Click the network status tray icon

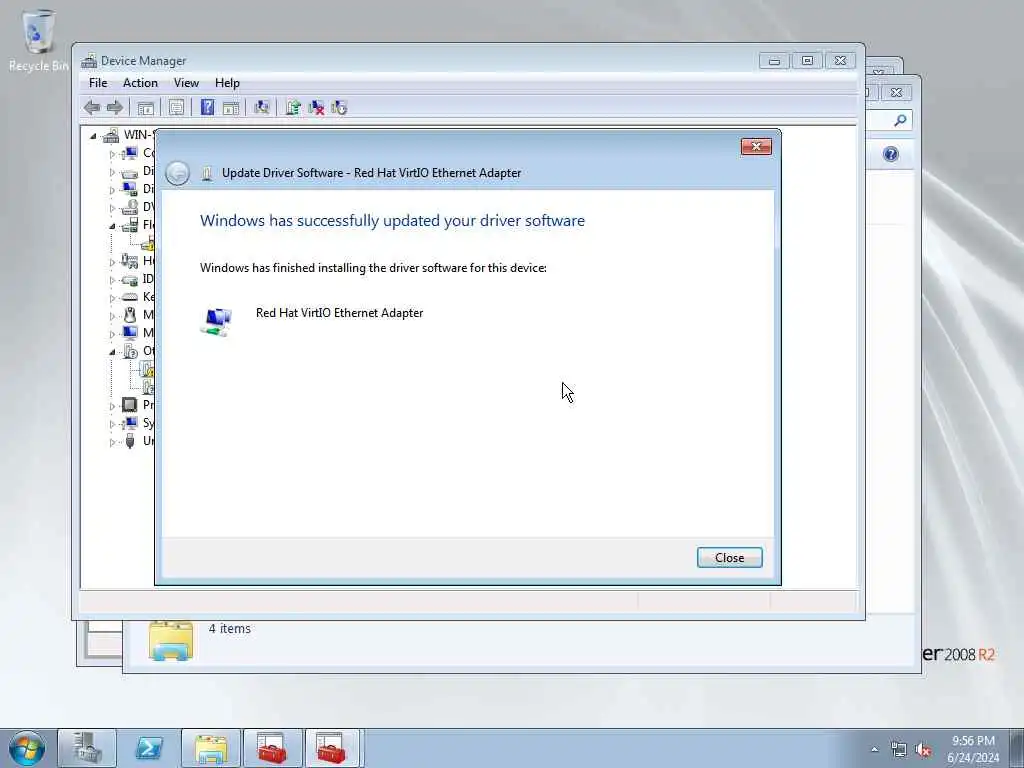(899, 750)
